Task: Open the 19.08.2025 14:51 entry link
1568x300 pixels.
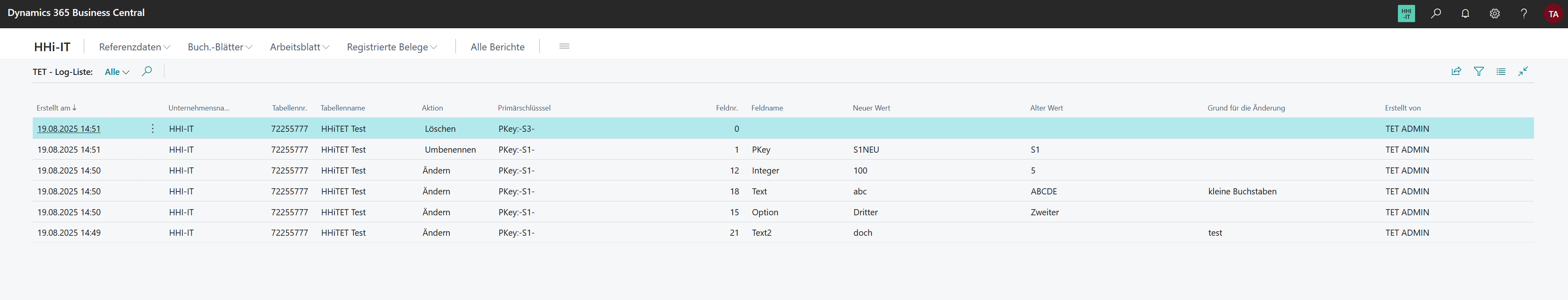Action: [x=69, y=129]
